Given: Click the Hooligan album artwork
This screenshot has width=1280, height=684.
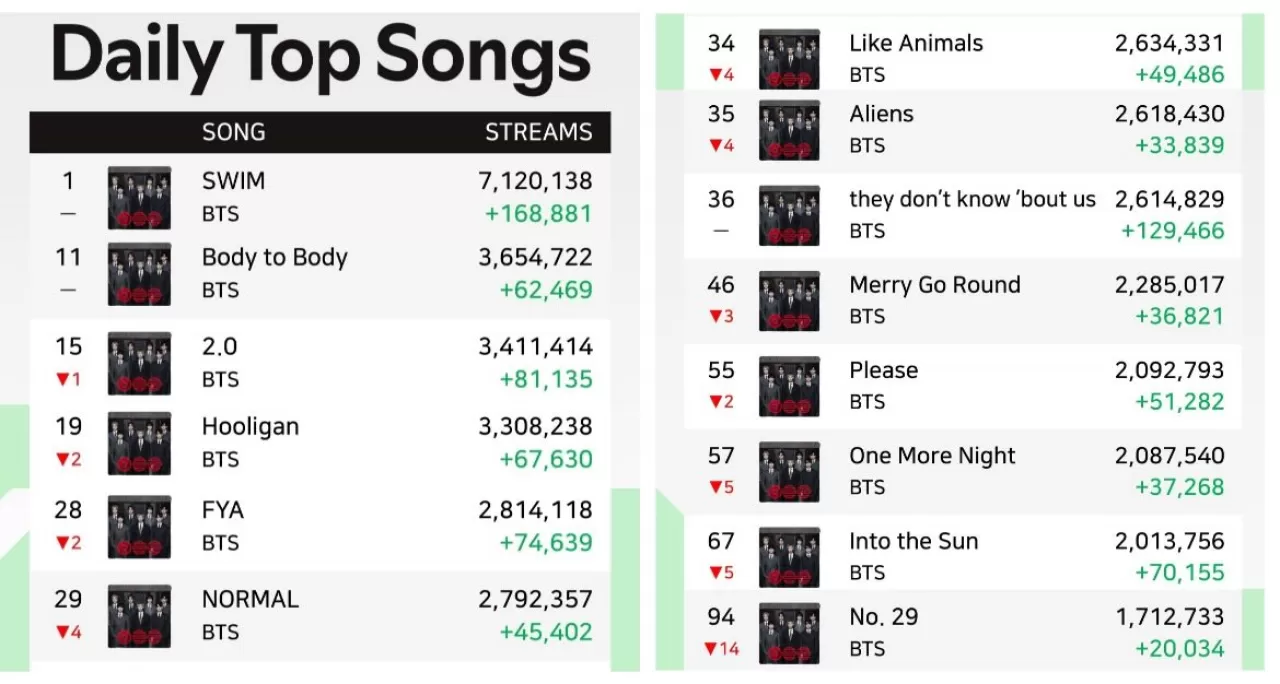Looking at the screenshot, I should (139, 443).
